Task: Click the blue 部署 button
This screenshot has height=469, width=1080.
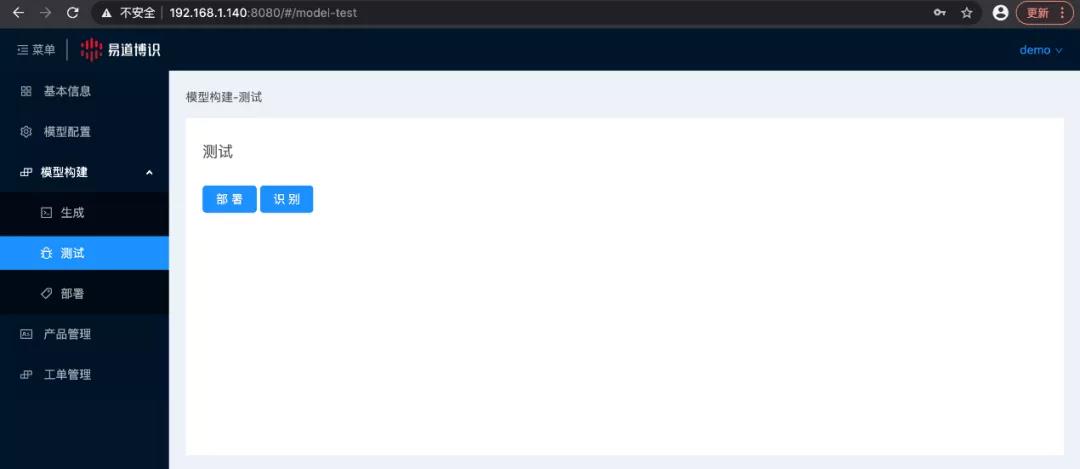Action: pos(229,199)
